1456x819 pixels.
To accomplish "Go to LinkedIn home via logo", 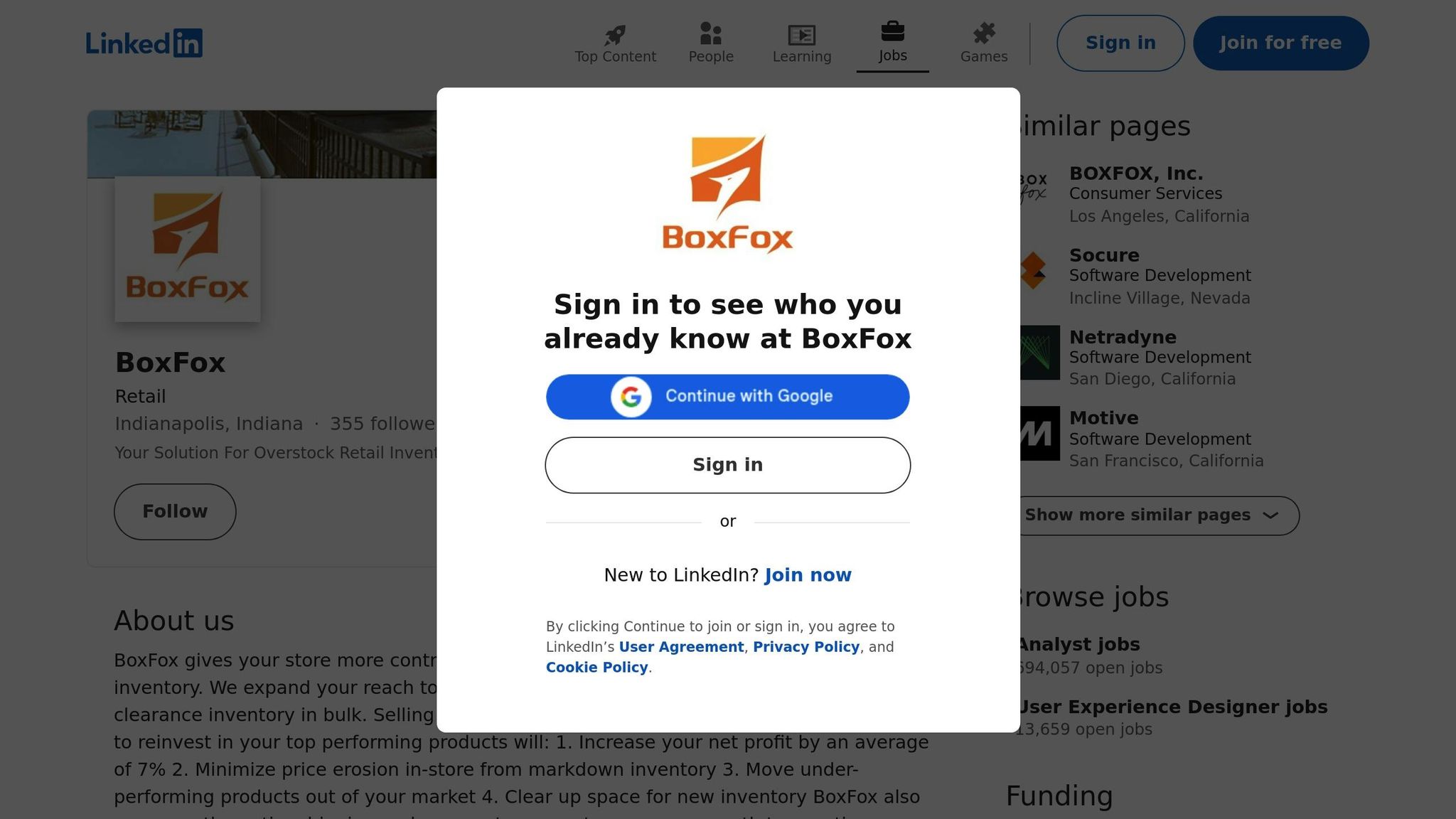I will (144, 43).
